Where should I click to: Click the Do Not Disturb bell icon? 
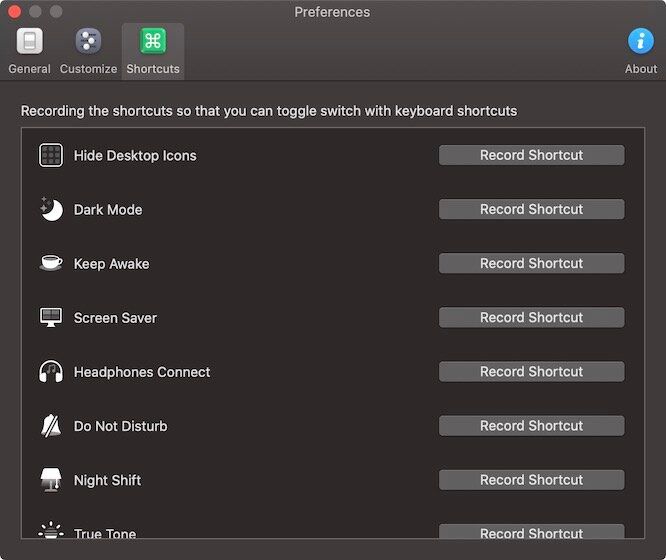(51, 426)
